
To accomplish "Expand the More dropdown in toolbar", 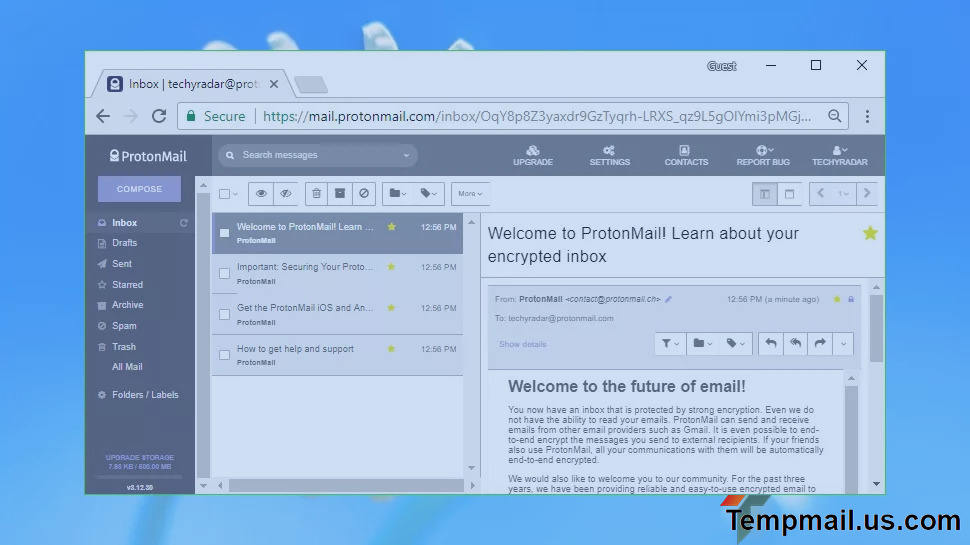I will tap(470, 194).
